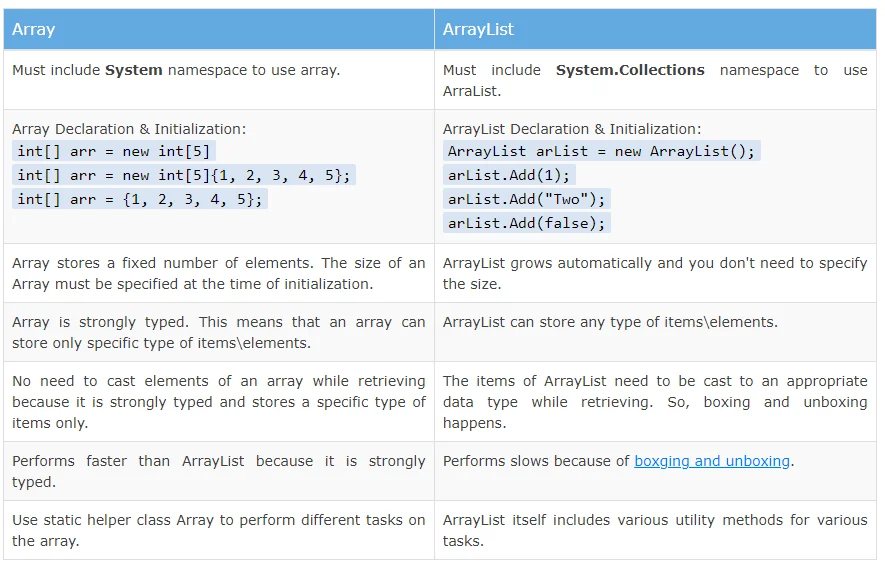Open the "boxing and unboxing" link
Viewport: 885px width, 567px height.
click(x=712, y=461)
